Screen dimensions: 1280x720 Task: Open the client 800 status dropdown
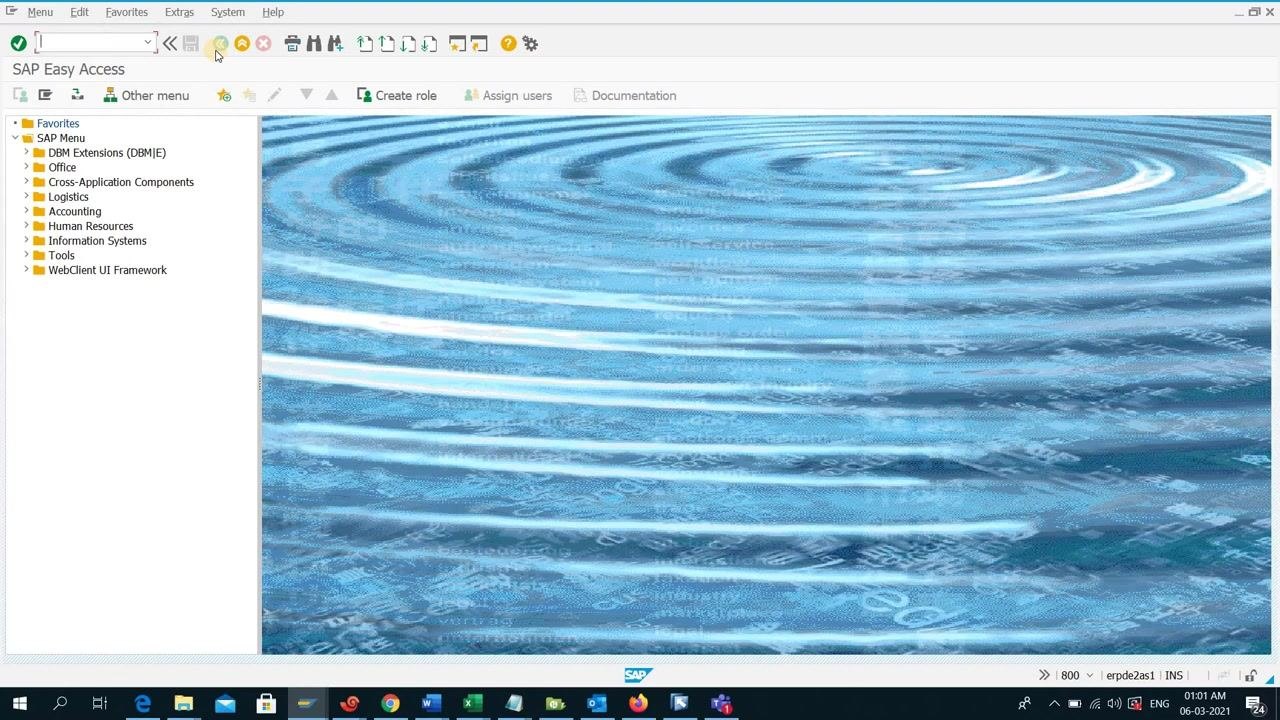tap(1090, 675)
